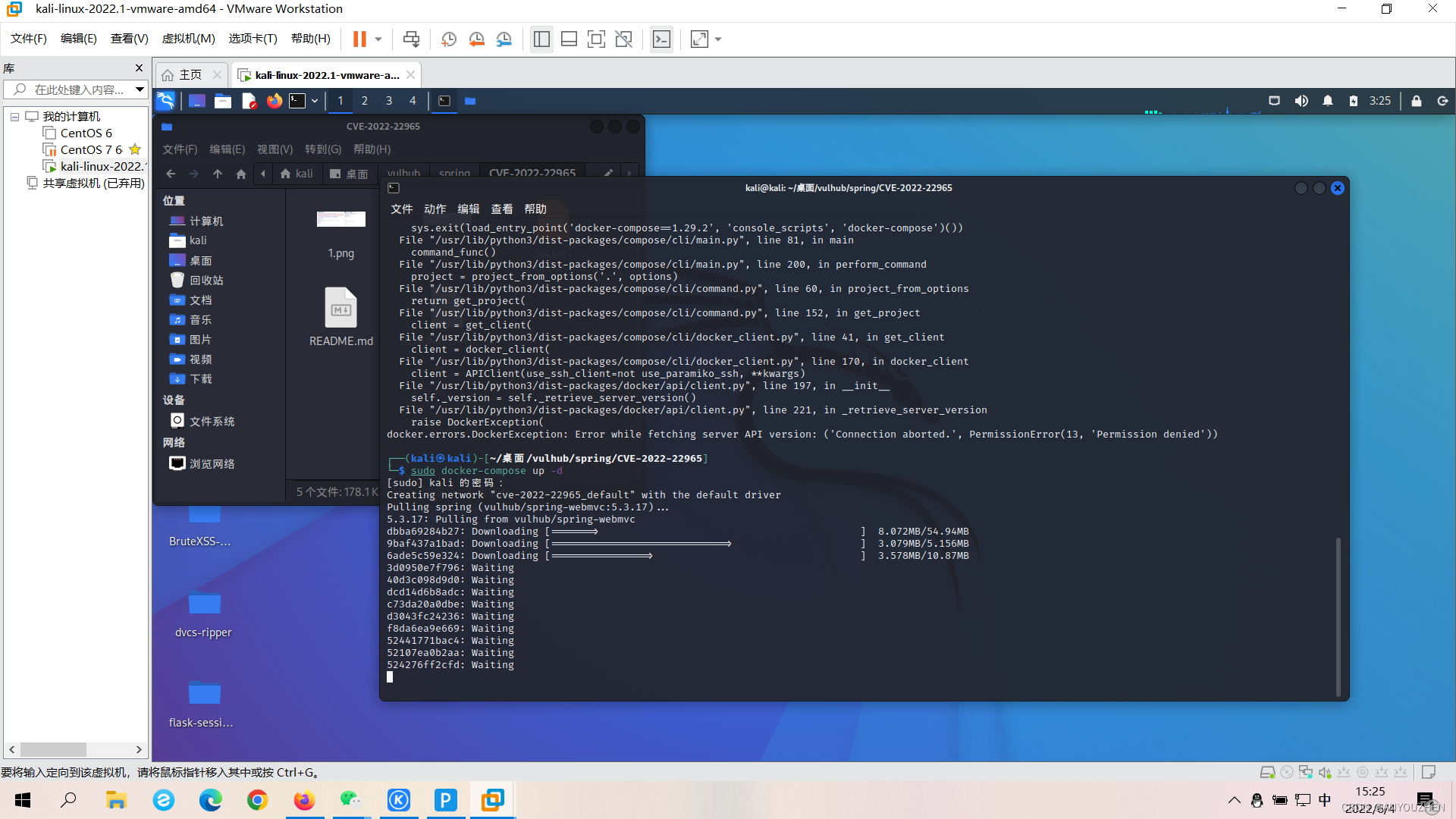Screen dimensions: 1456x819
Task: Toggle the VM thumbnail bar display
Action: pos(569,39)
